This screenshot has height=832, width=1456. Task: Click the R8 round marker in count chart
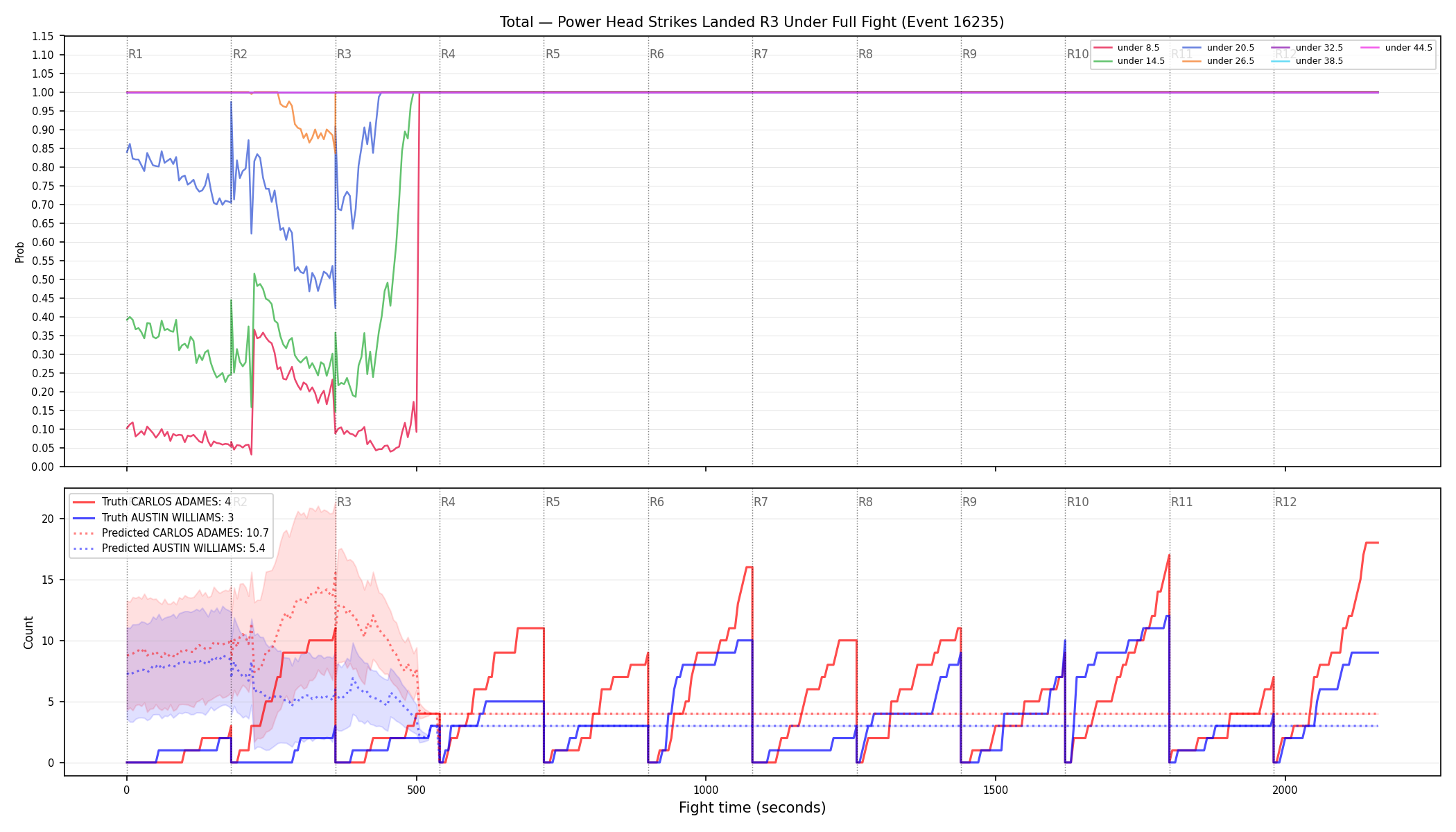[865, 502]
